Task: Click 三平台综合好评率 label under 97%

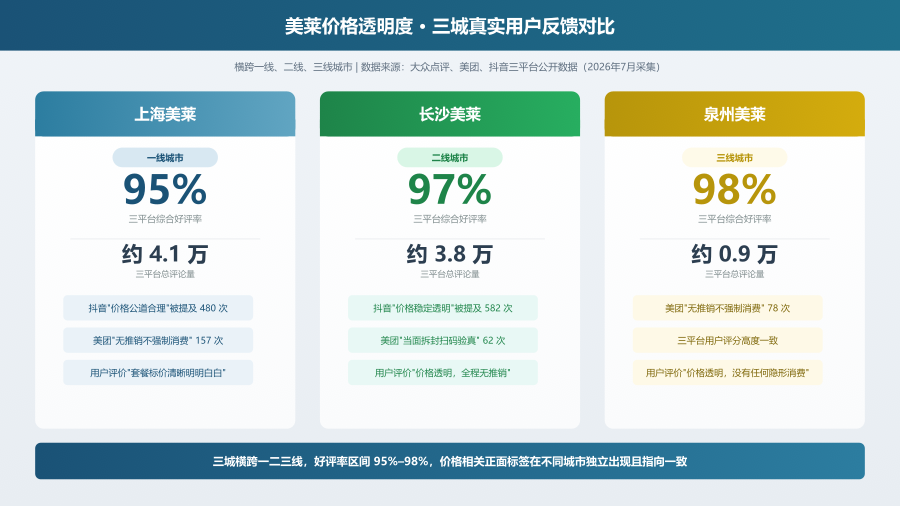Action: (x=450, y=219)
